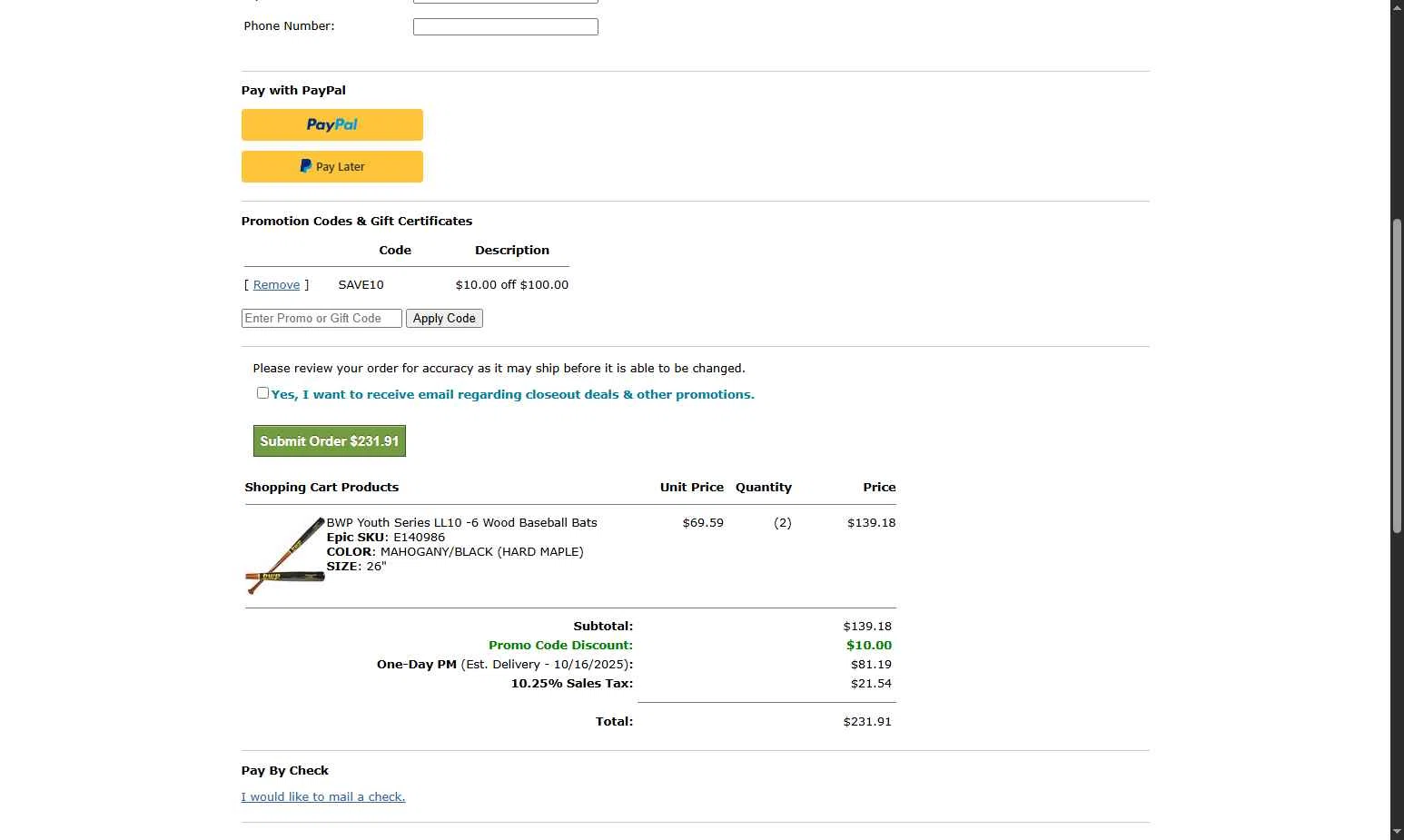The width and height of the screenshot is (1404, 840).
Task: Remove the SAVE10 promotion code
Action: point(276,285)
